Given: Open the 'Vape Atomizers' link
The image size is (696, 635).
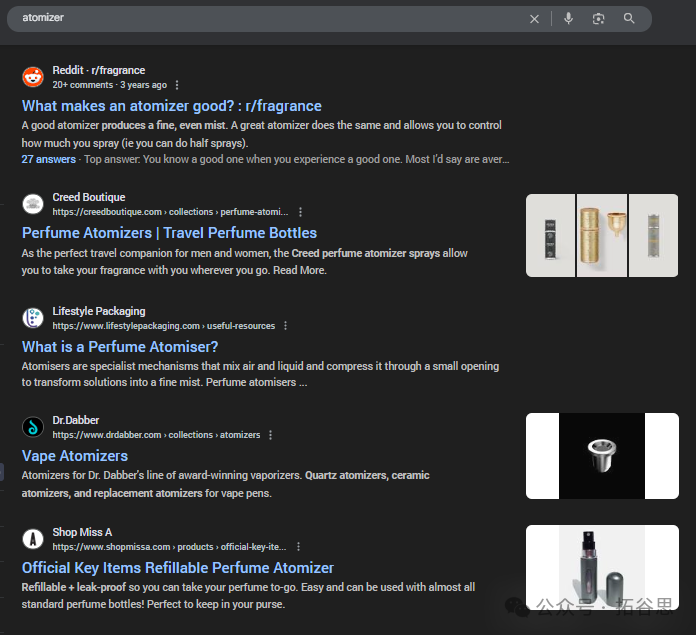Looking at the screenshot, I should tap(75, 456).
